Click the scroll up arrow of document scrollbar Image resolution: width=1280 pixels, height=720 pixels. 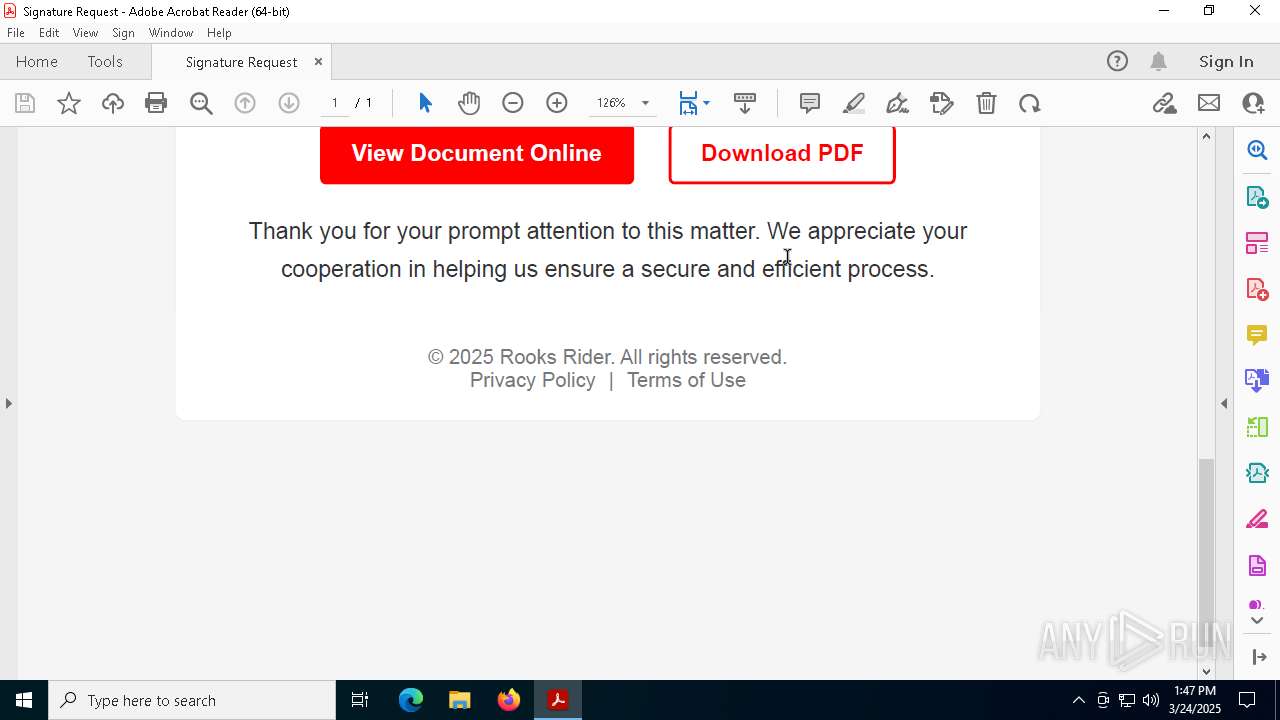point(1206,136)
